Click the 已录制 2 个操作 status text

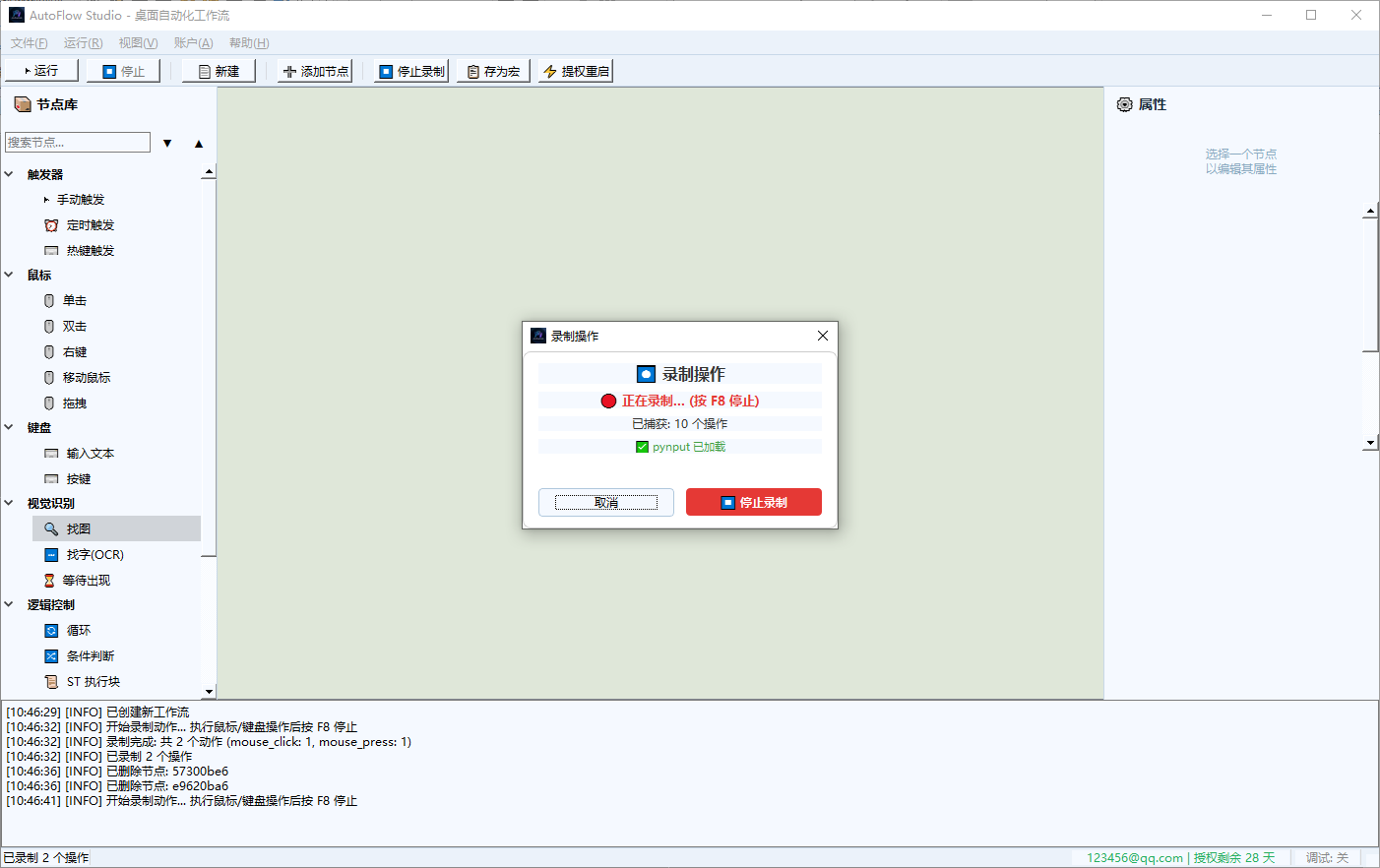[x=46, y=858]
